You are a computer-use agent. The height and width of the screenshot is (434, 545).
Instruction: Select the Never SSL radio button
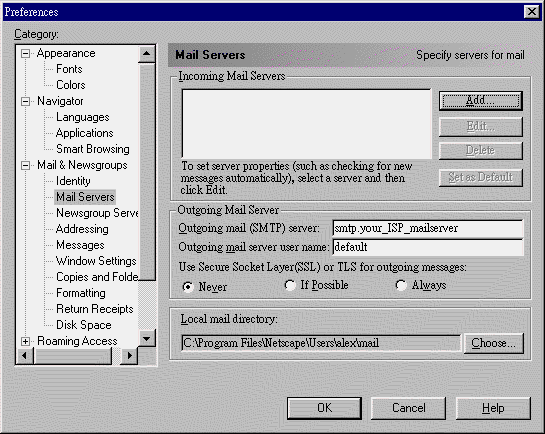188,287
